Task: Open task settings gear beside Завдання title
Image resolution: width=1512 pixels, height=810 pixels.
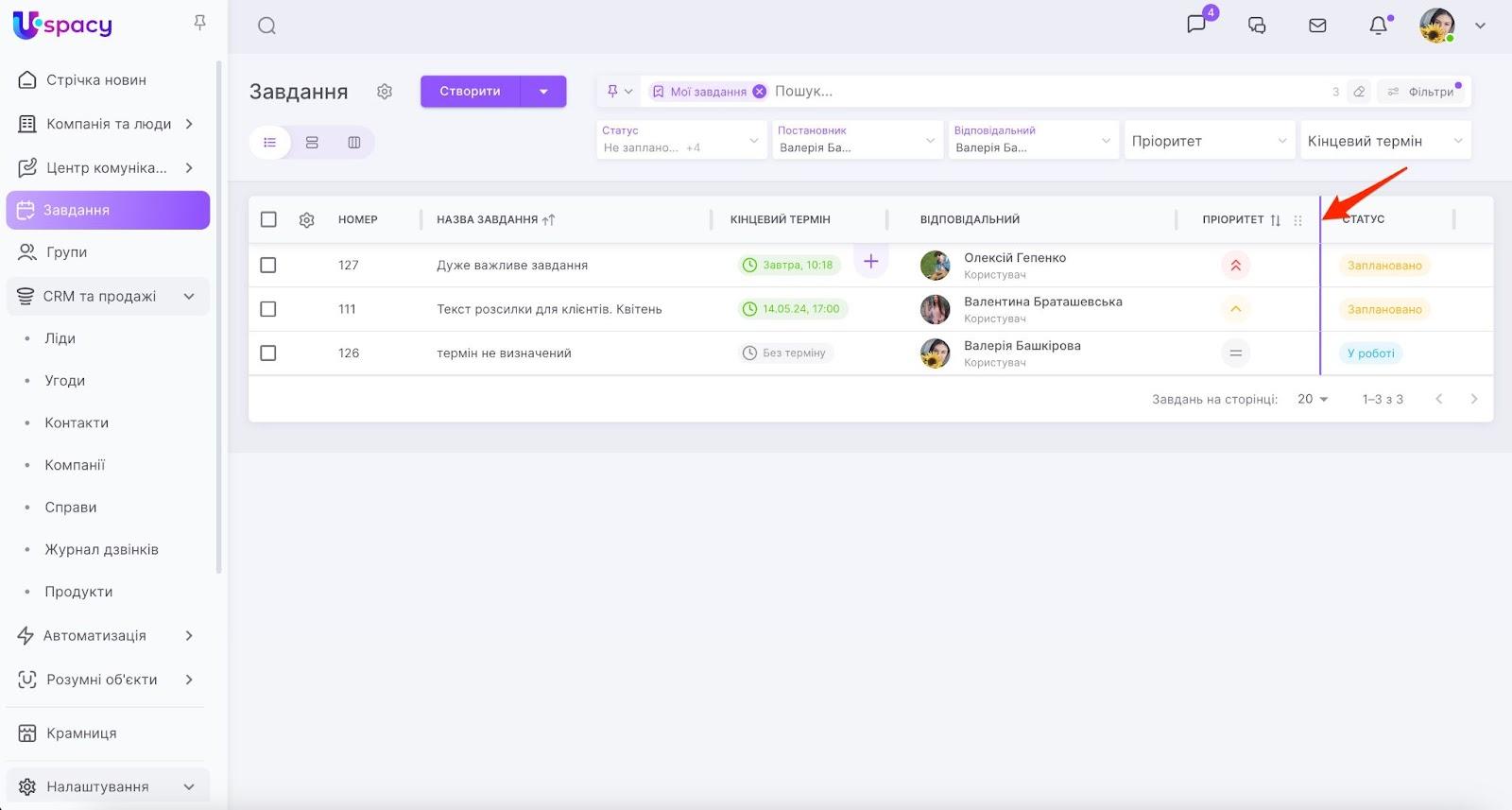Action: pyautogui.click(x=385, y=92)
